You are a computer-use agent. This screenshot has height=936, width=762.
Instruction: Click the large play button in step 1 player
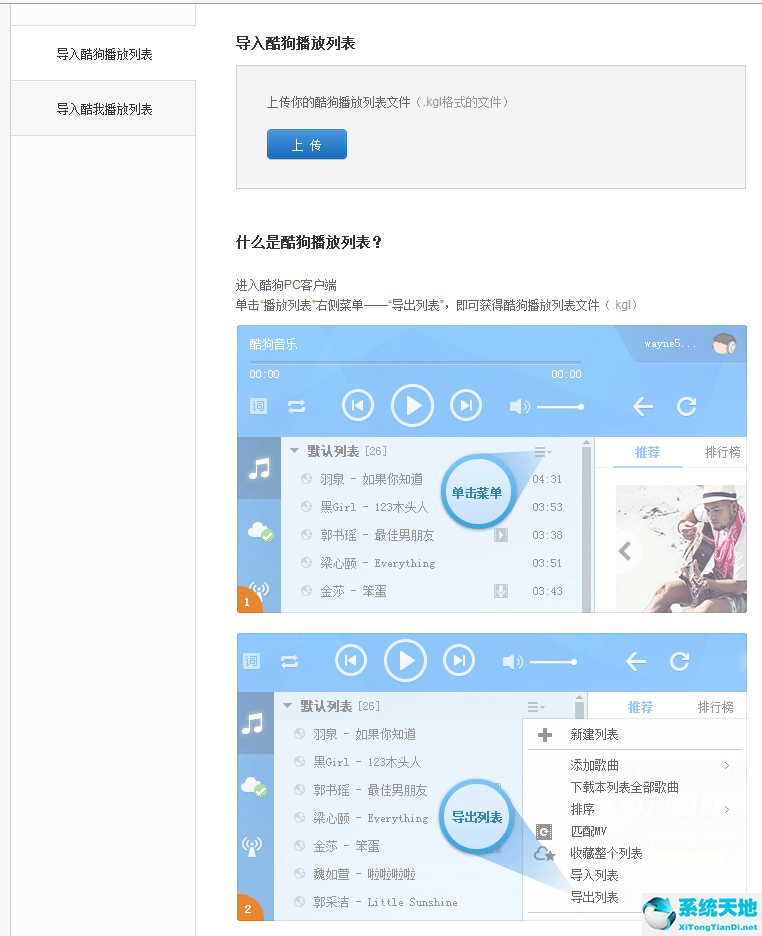(412, 406)
